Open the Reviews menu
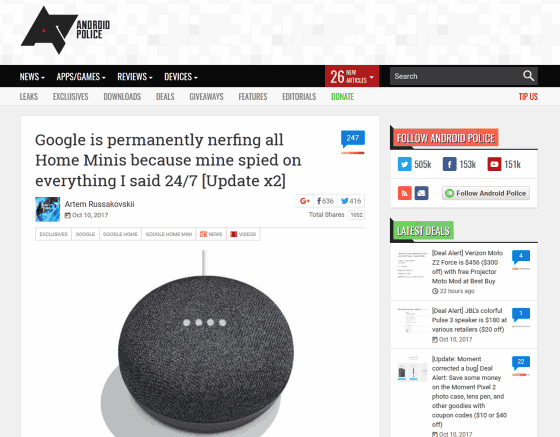 (x=135, y=76)
